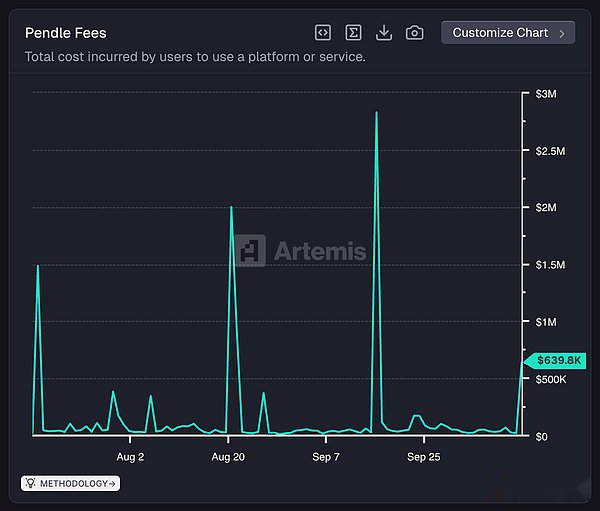Take a chart screenshot with camera icon
Screen dimensions: 600x511
click(x=414, y=33)
